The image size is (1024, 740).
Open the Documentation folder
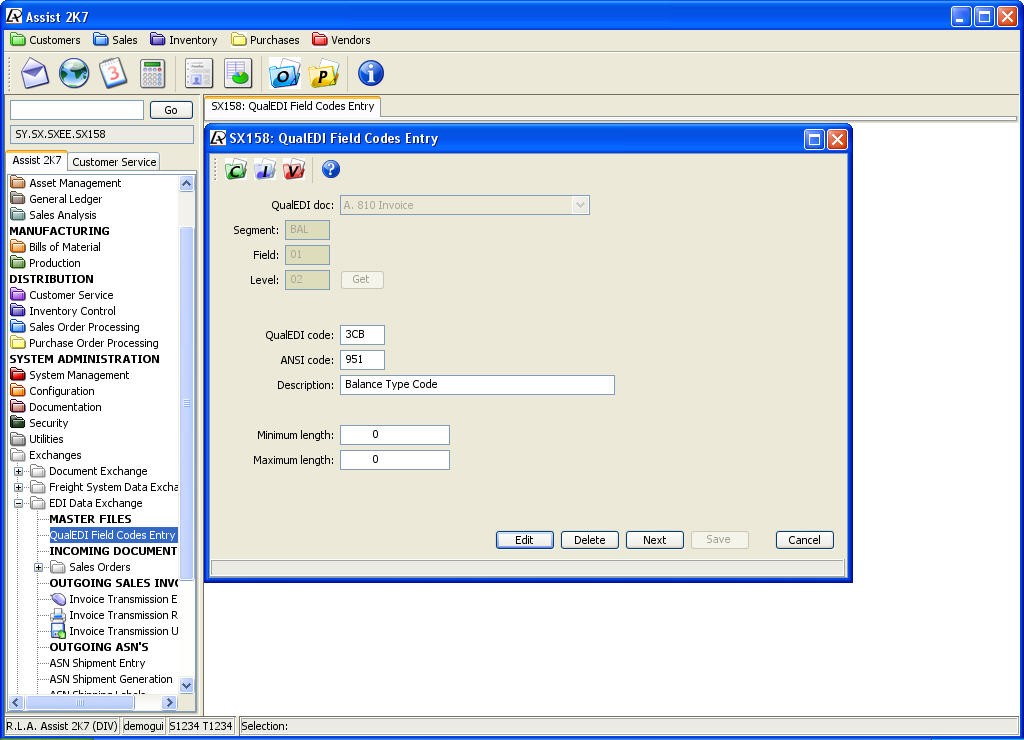56,407
